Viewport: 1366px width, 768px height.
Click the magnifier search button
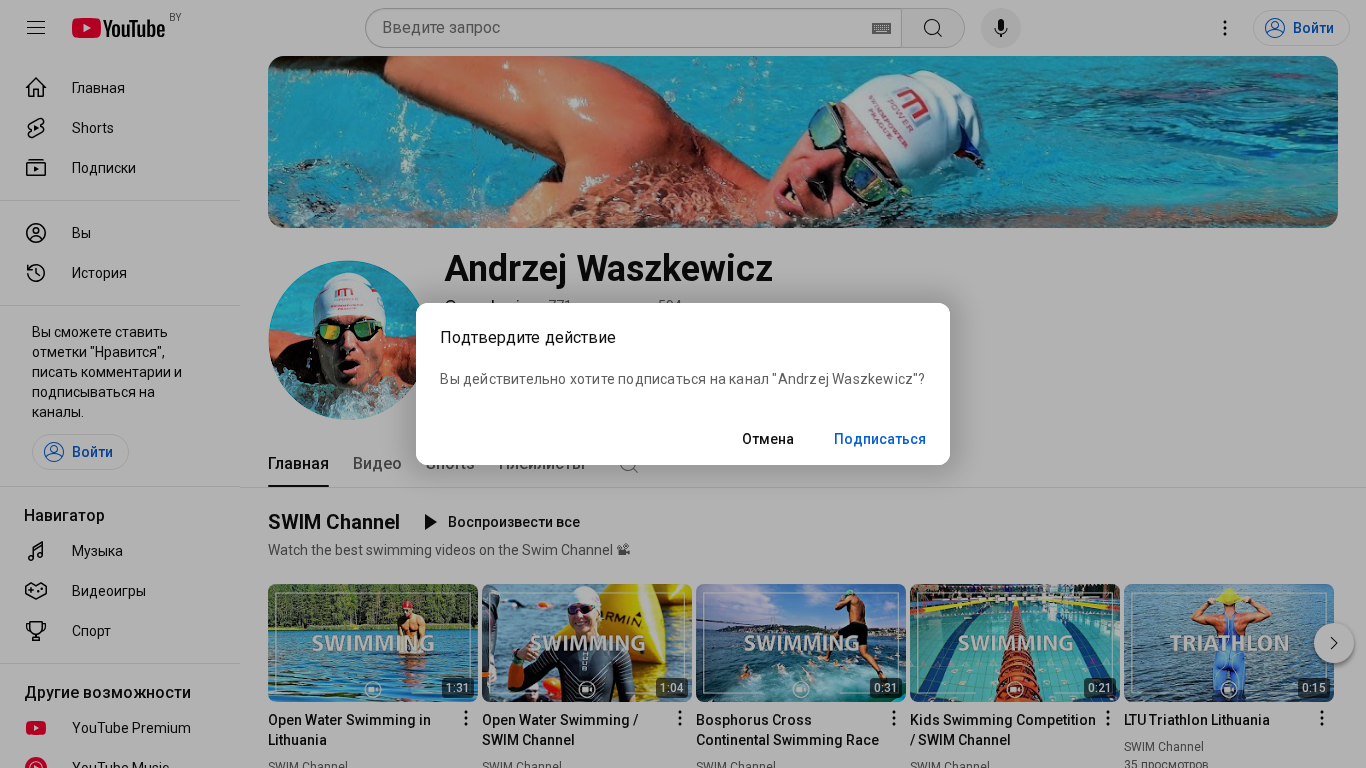pyautogui.click(x=933, y=28)
